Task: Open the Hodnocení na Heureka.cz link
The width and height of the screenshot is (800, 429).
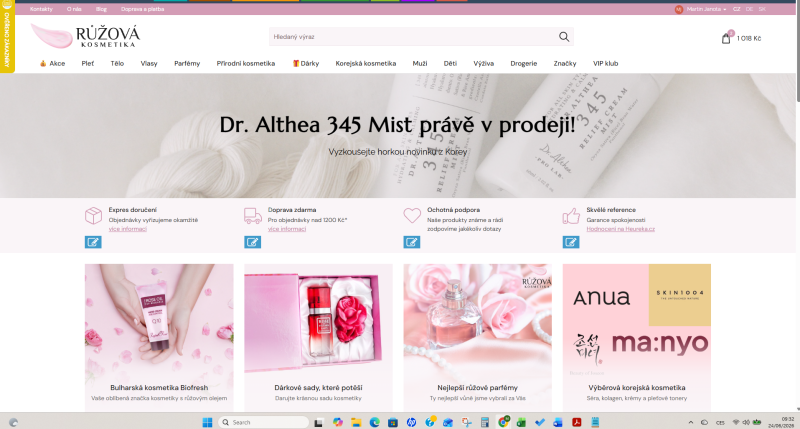Action: tap(620, 229)
